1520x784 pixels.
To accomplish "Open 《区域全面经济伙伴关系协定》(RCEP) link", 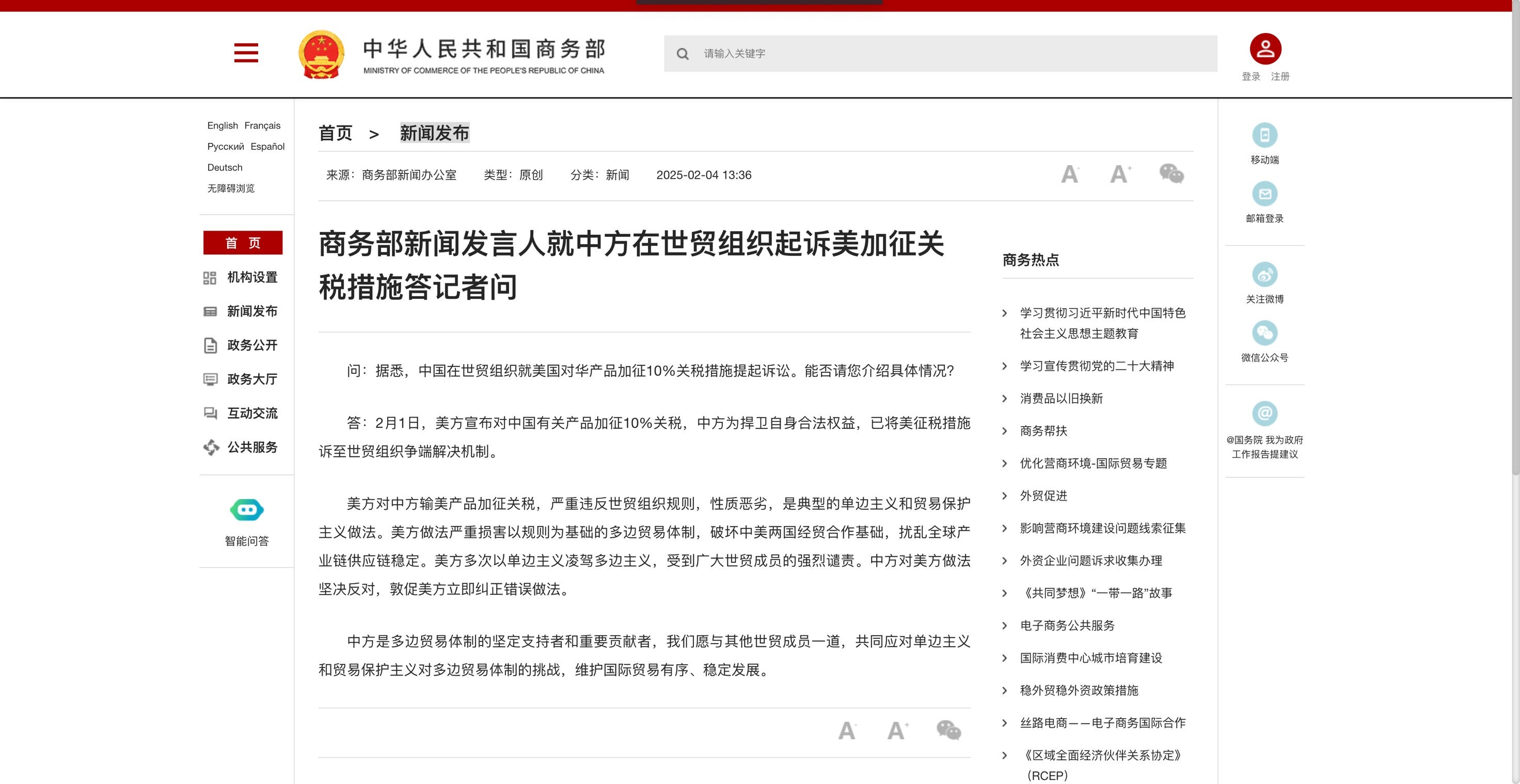I will (x=1101, y=766).
